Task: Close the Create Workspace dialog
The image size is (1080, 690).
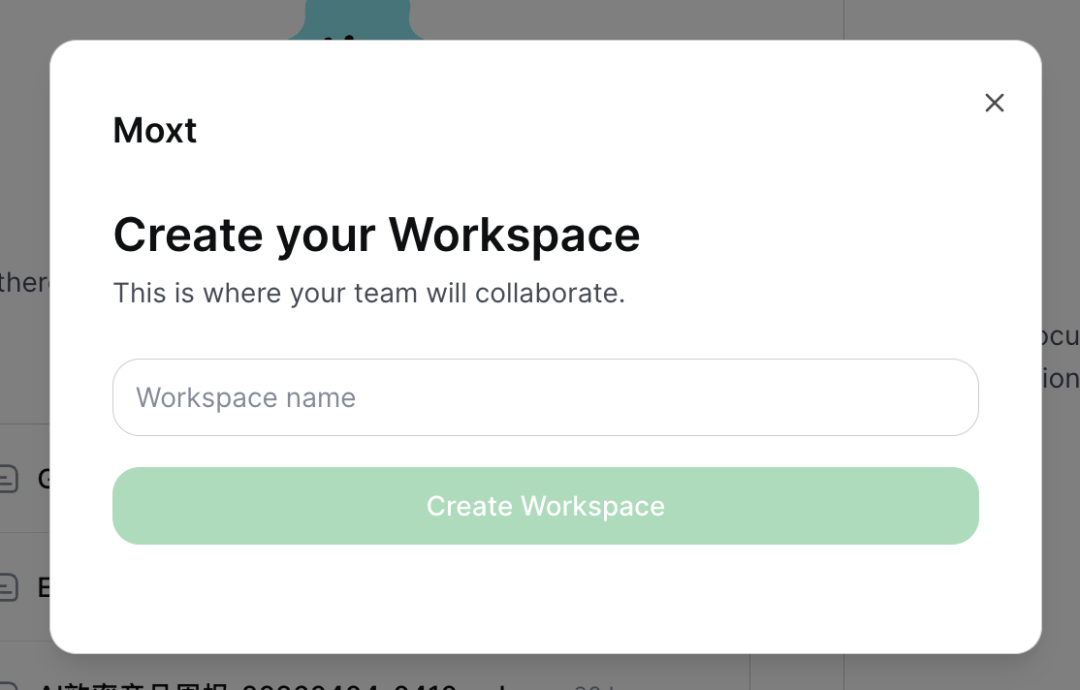Action: 994,103
